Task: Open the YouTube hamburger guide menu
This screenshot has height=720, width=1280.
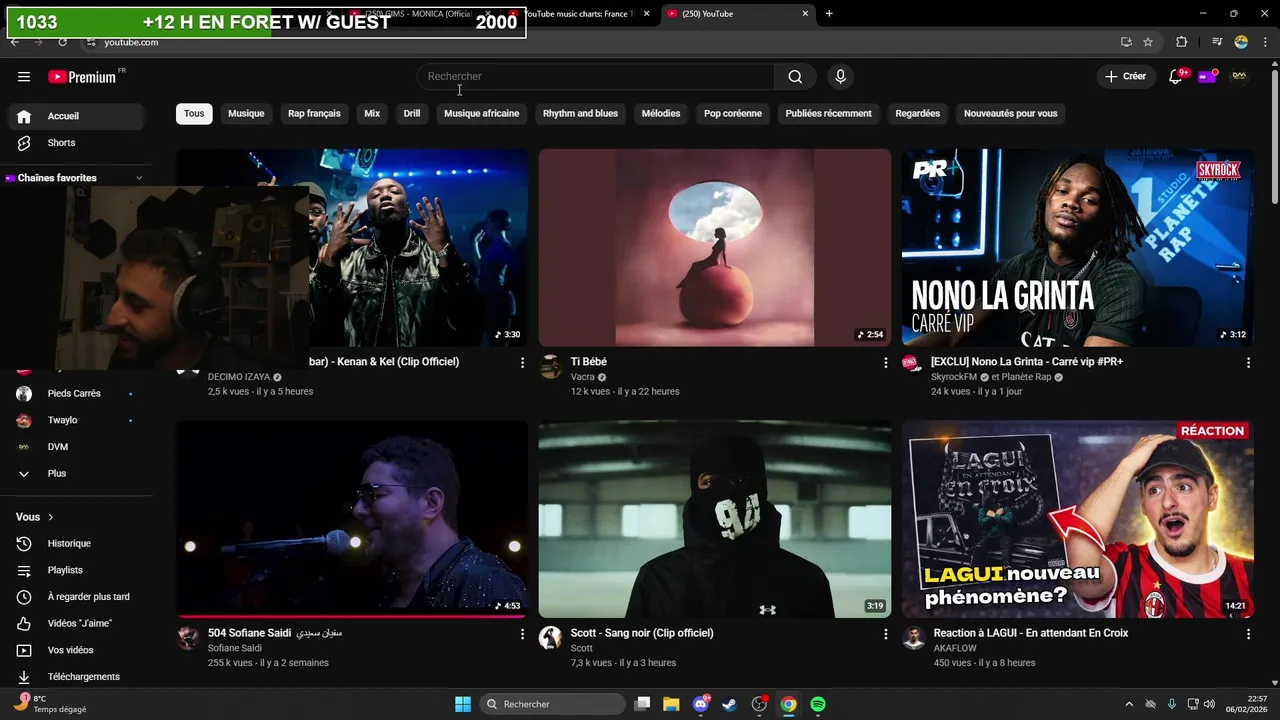Action: 24,76
